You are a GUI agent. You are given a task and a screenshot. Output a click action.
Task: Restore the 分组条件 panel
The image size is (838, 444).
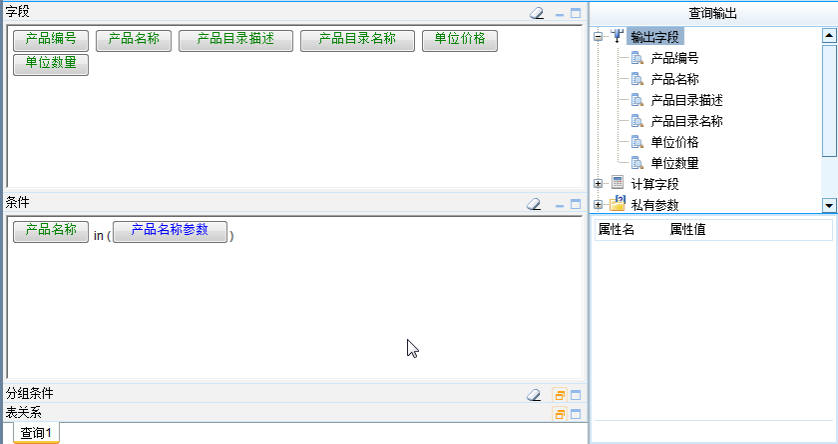[x=560, y=395]
